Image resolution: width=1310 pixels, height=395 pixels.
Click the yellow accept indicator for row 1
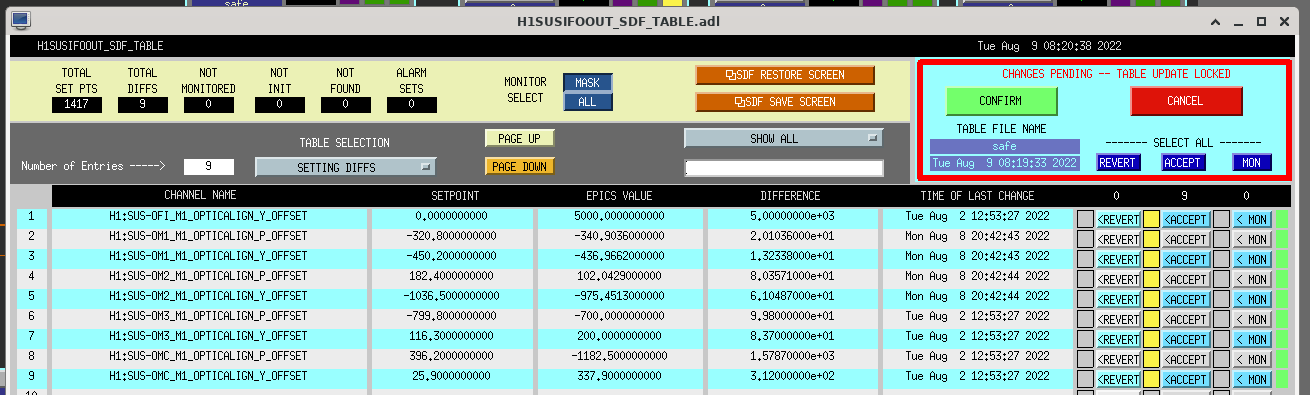(1151, 219)
